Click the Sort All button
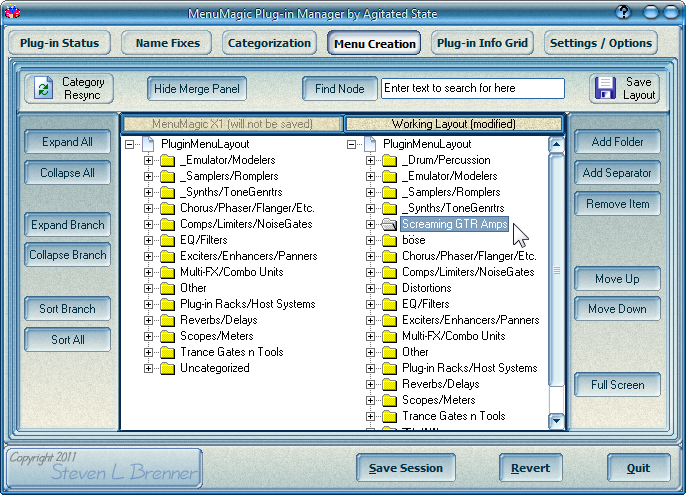 click(x=67, y=340)
